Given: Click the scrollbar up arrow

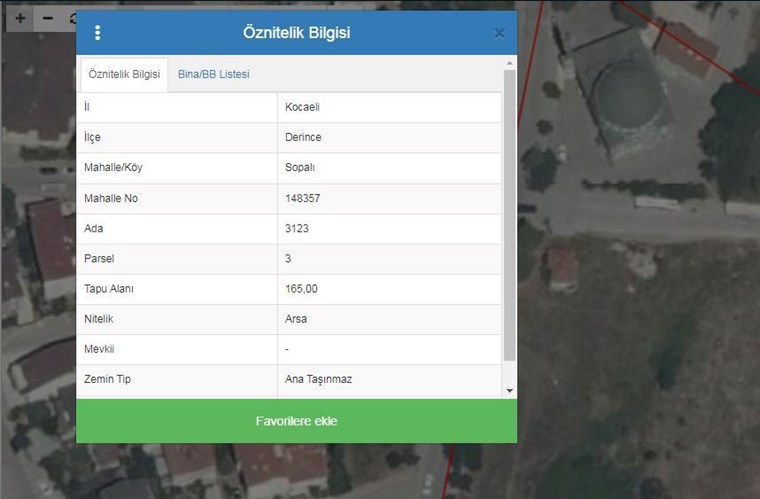Looking at the screenshot, I should coord(509,63).
